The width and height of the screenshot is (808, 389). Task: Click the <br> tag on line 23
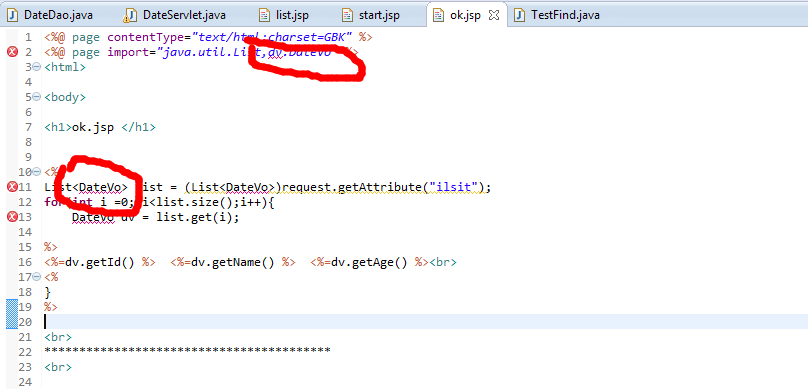58,367
